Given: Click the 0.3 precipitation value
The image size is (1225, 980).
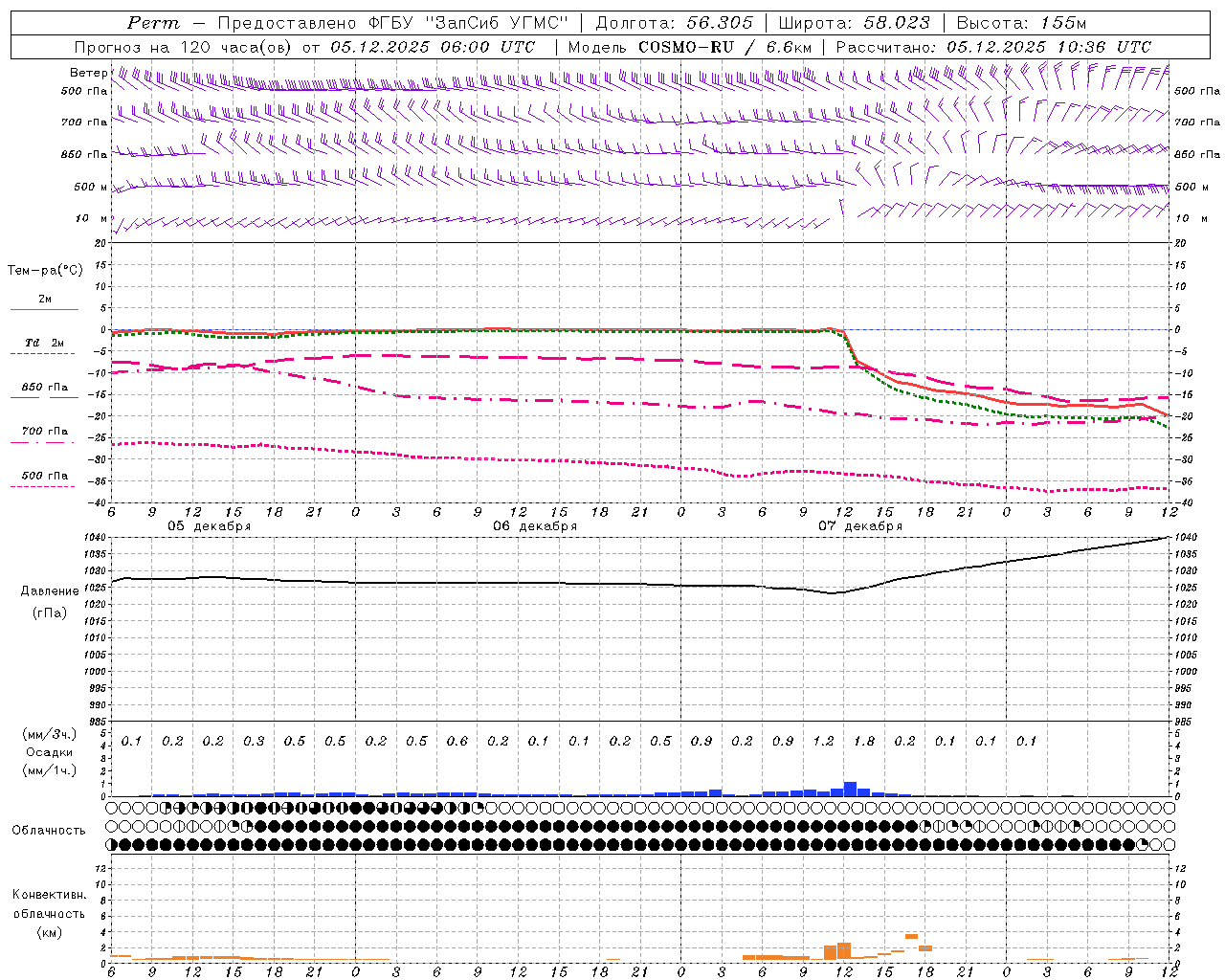Looking at the screenshot, I should click(254, 742).
